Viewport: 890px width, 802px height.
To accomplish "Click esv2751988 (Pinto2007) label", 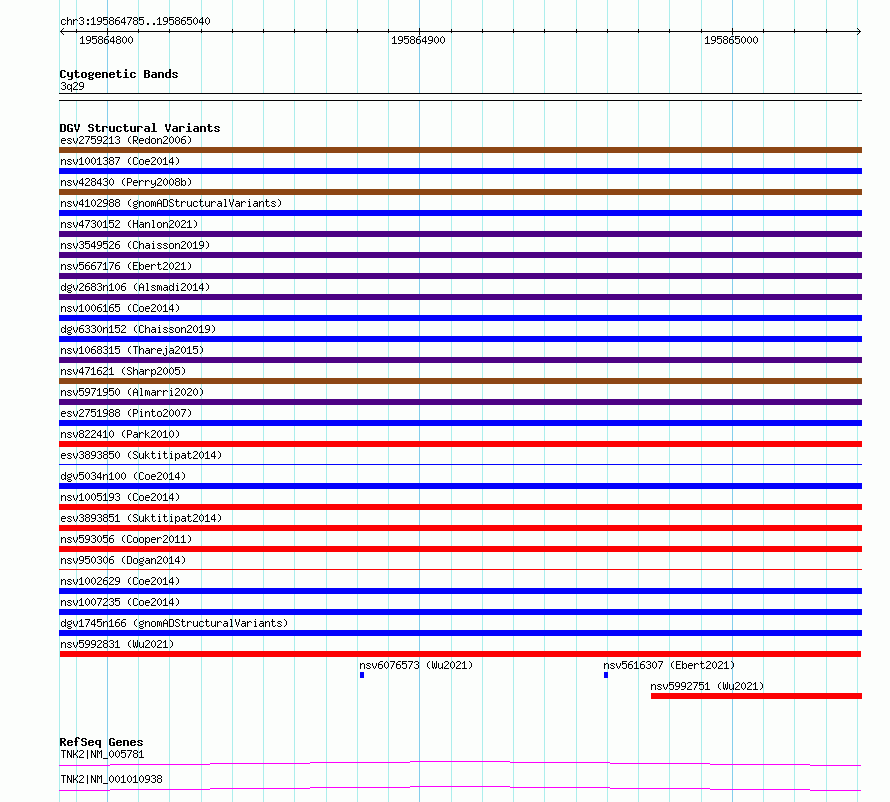I will coord(126,413).
